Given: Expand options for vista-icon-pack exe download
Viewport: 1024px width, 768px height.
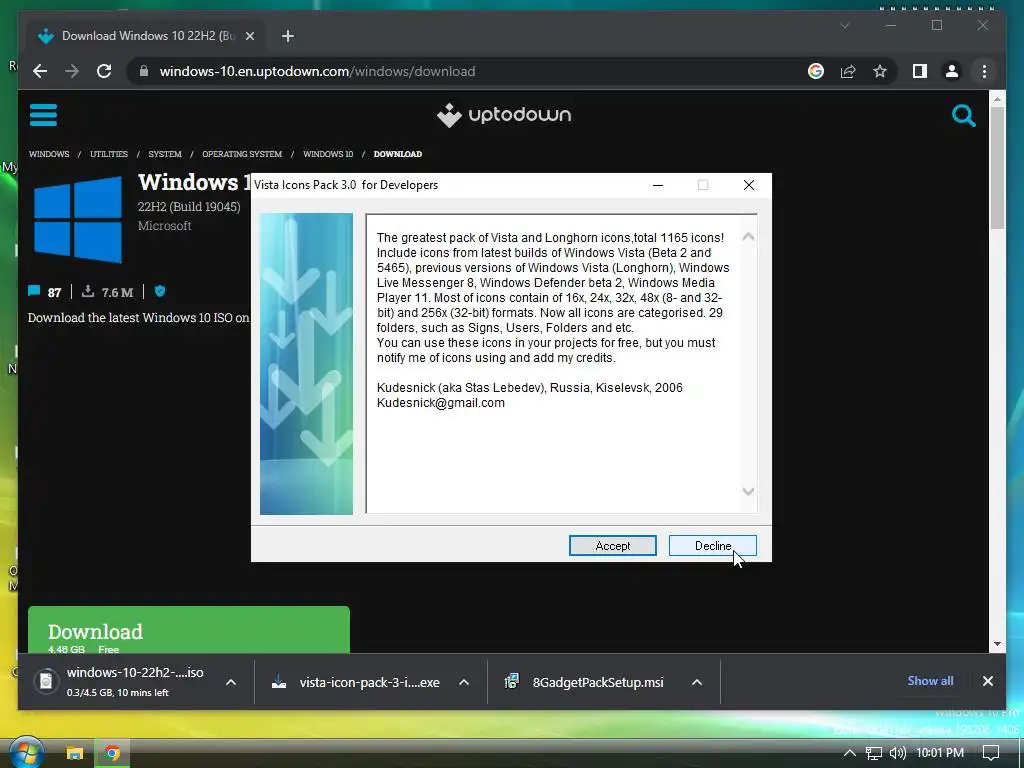Looking at the screenshot, I should [464, 682].
